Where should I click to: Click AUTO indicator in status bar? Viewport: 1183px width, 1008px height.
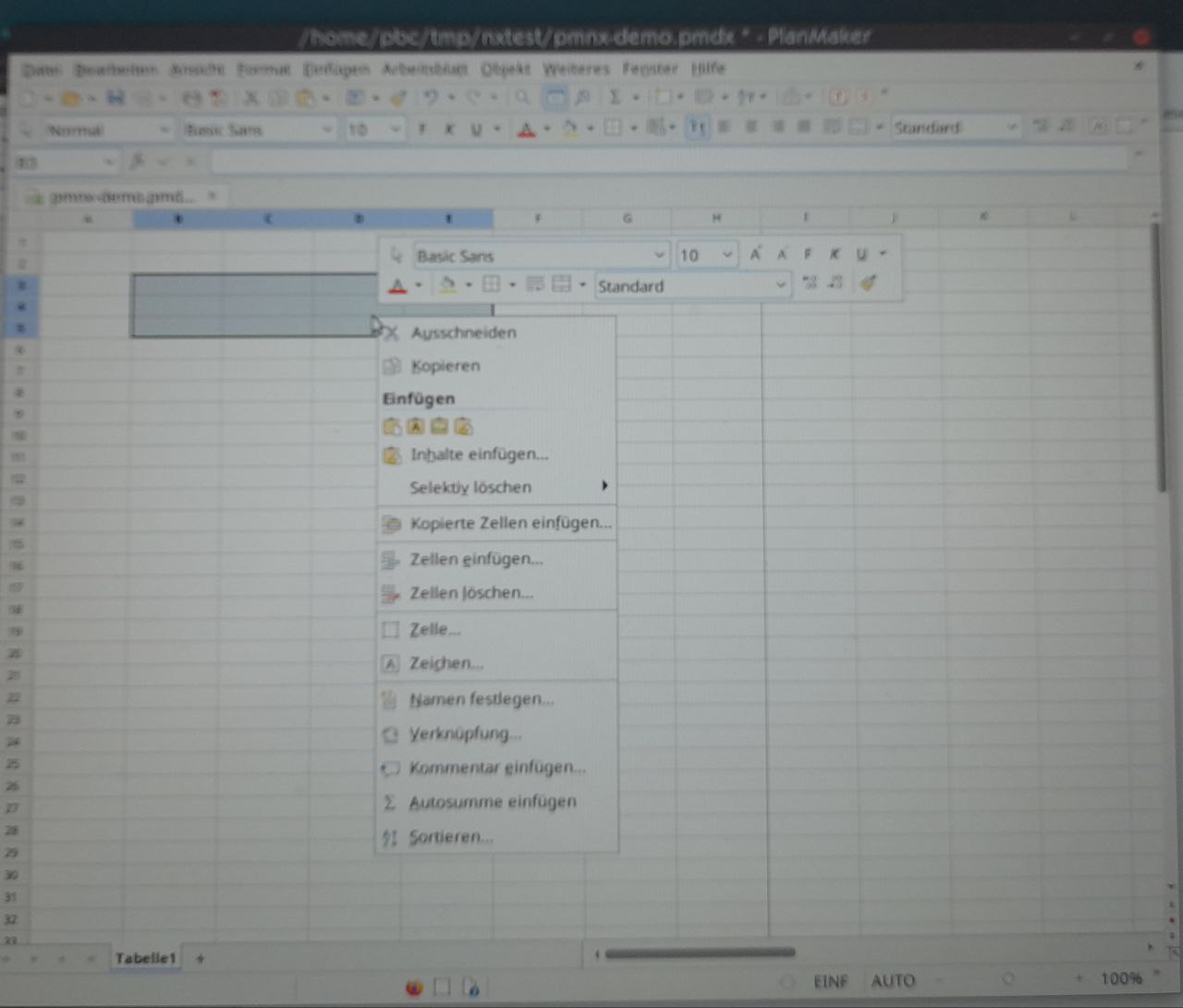coord(893,981)
